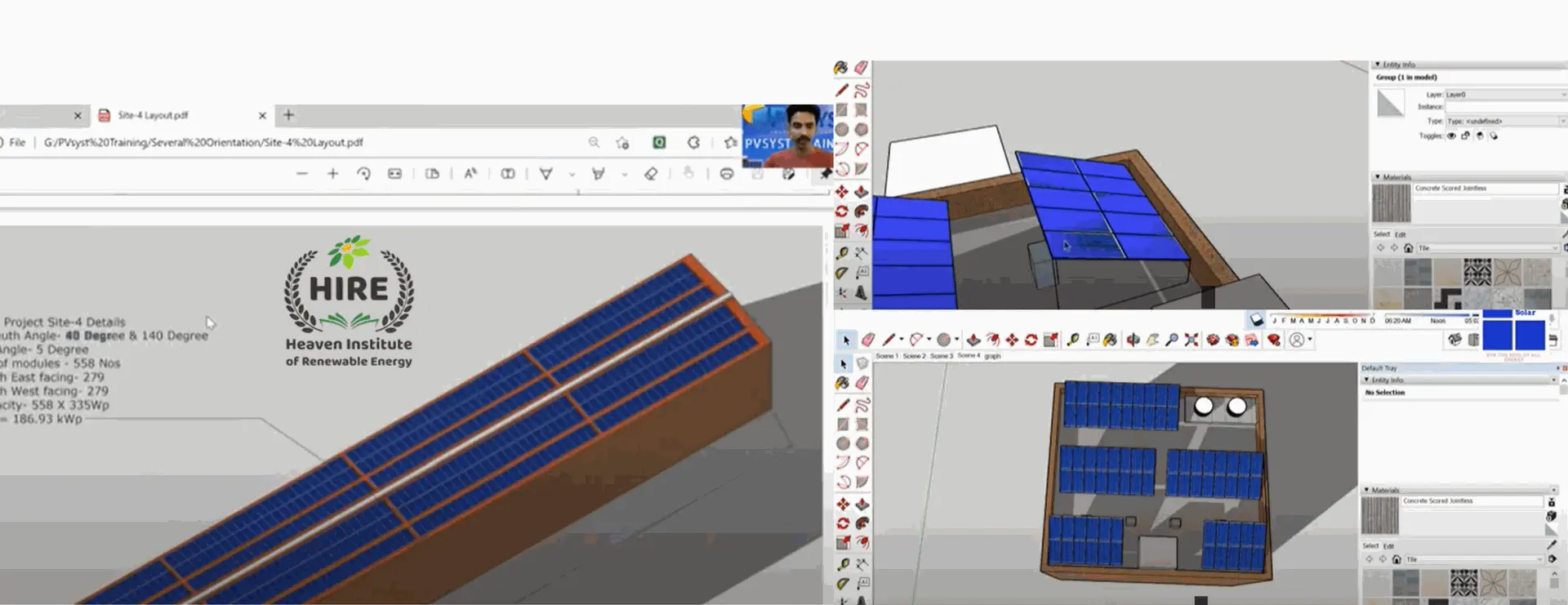
Task: Click the Edit tab in the Materials panel of the lower SketchUp window
Action: [1388, 545]
